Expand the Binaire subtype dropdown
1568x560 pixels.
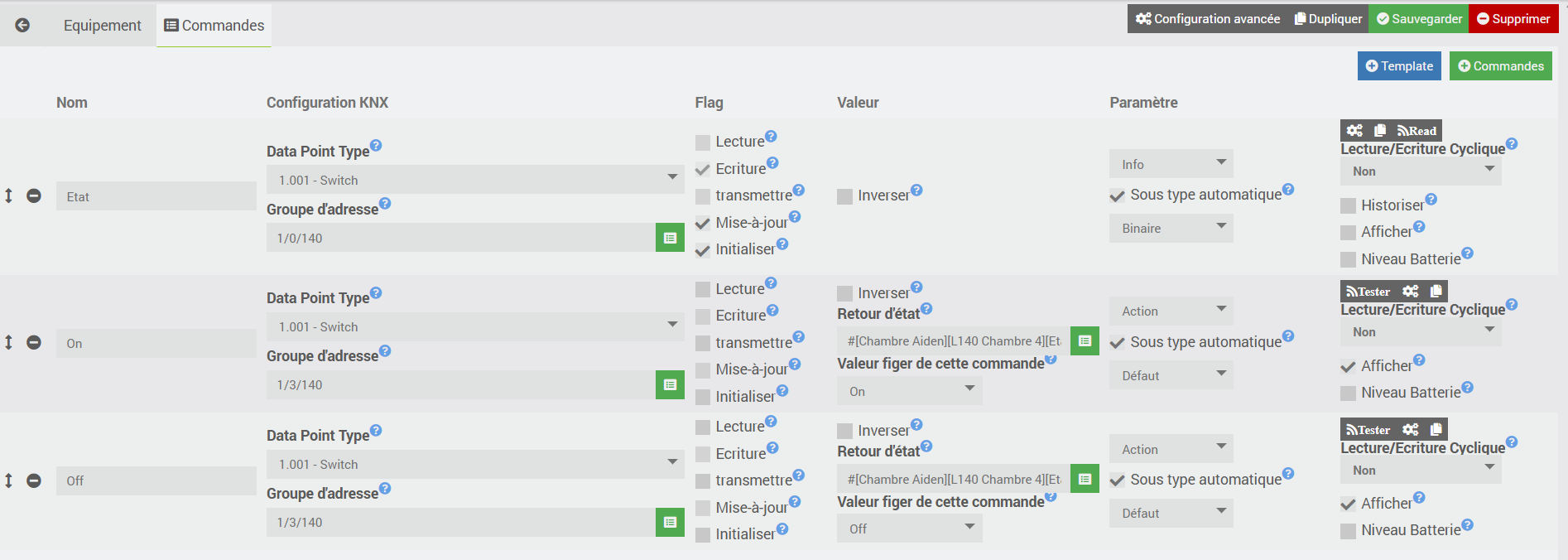pos(1171,228)
